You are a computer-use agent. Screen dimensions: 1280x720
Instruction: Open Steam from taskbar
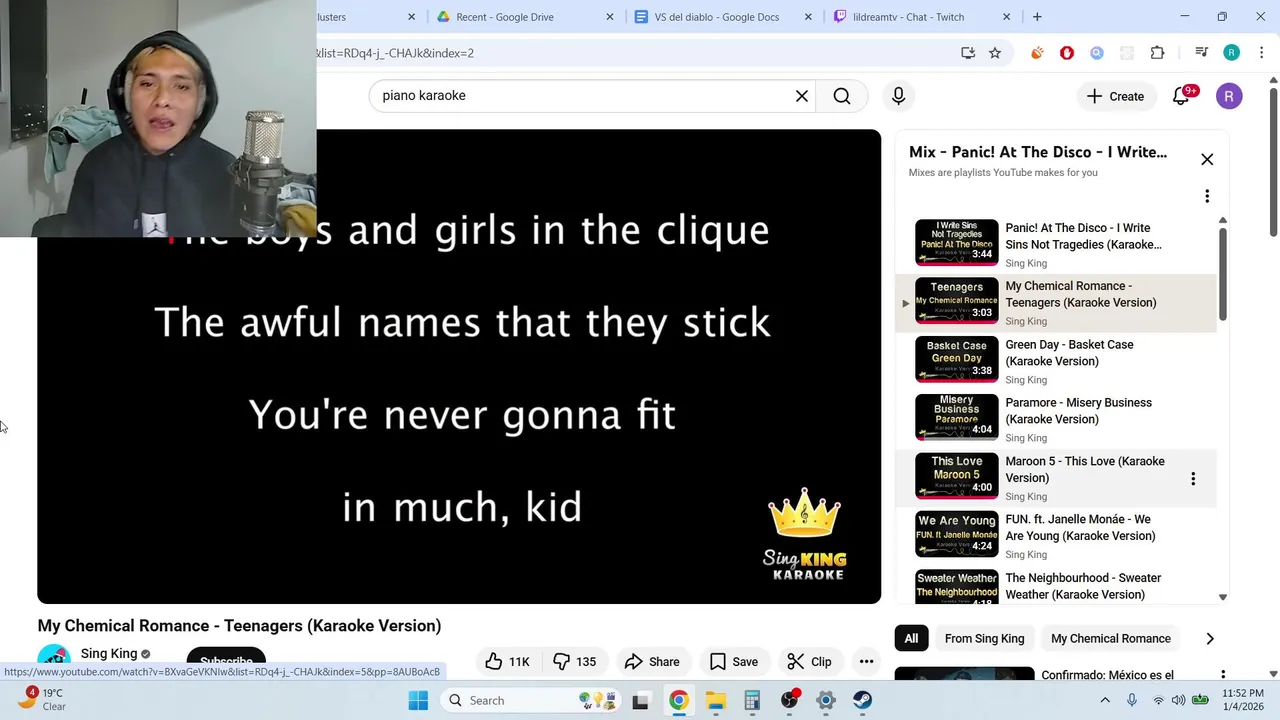(x=862, y=700)
